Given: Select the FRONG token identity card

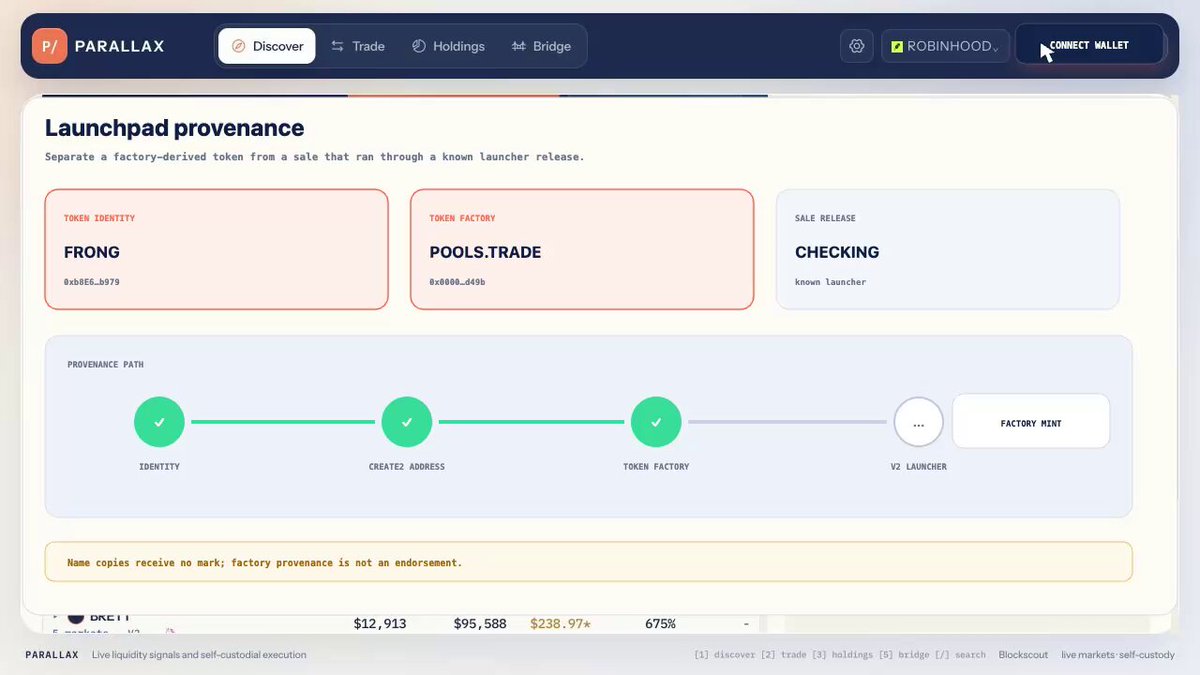Looking at the screenshot, I should 216,249.
